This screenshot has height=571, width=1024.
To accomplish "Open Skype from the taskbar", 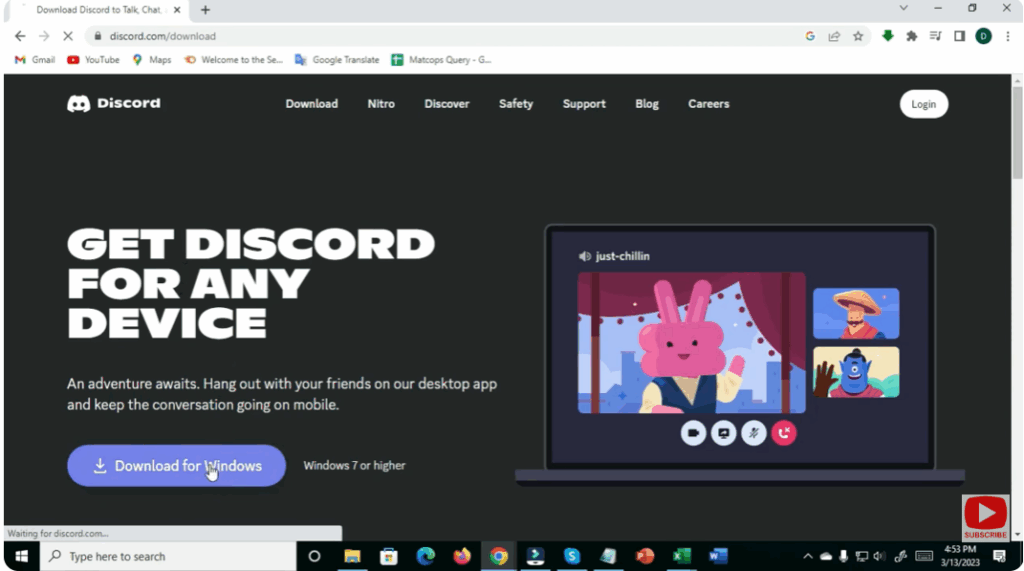I will pos(571,556).
